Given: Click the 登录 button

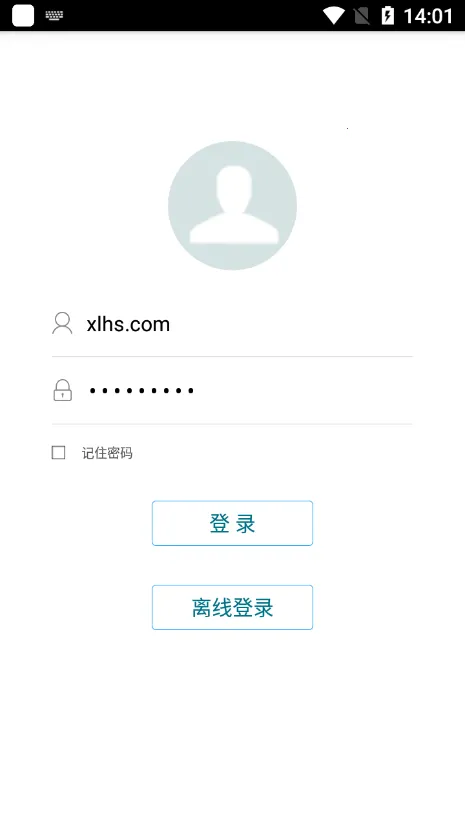Looking at the screenshot, I should pyautogui.click(x=232, y=523).
